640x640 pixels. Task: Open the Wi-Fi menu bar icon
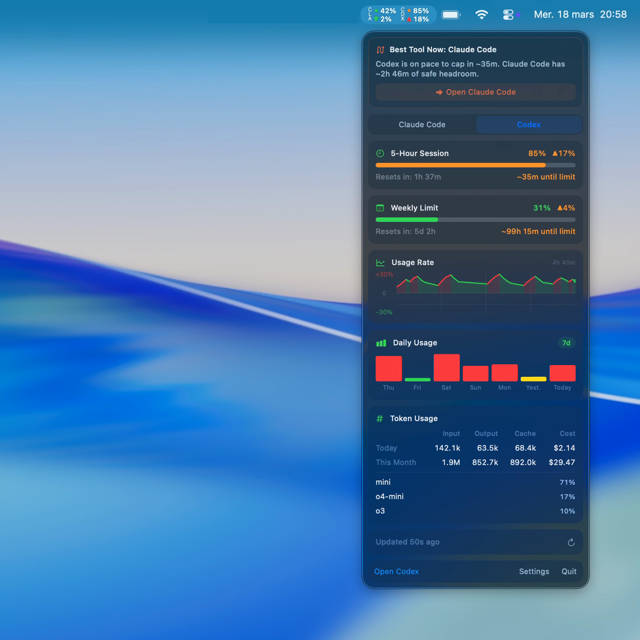coord(482,15)
